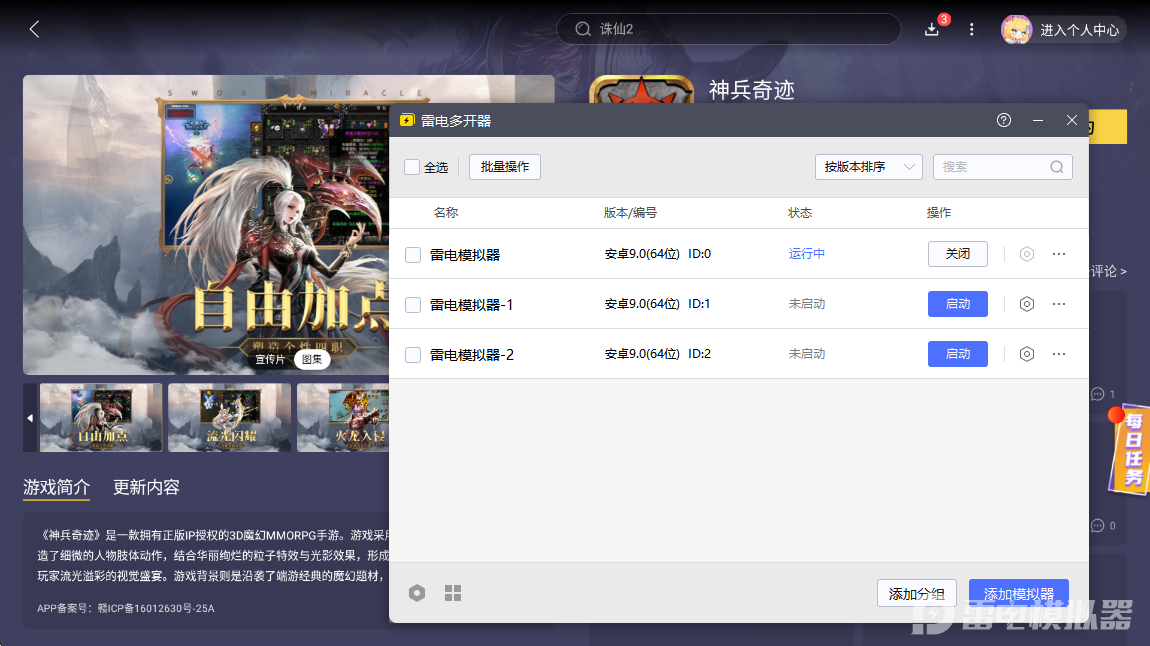The width and height of the screenshot is (1150, 646).
Task: Click 添加分组 button
Action: point(917,593)
